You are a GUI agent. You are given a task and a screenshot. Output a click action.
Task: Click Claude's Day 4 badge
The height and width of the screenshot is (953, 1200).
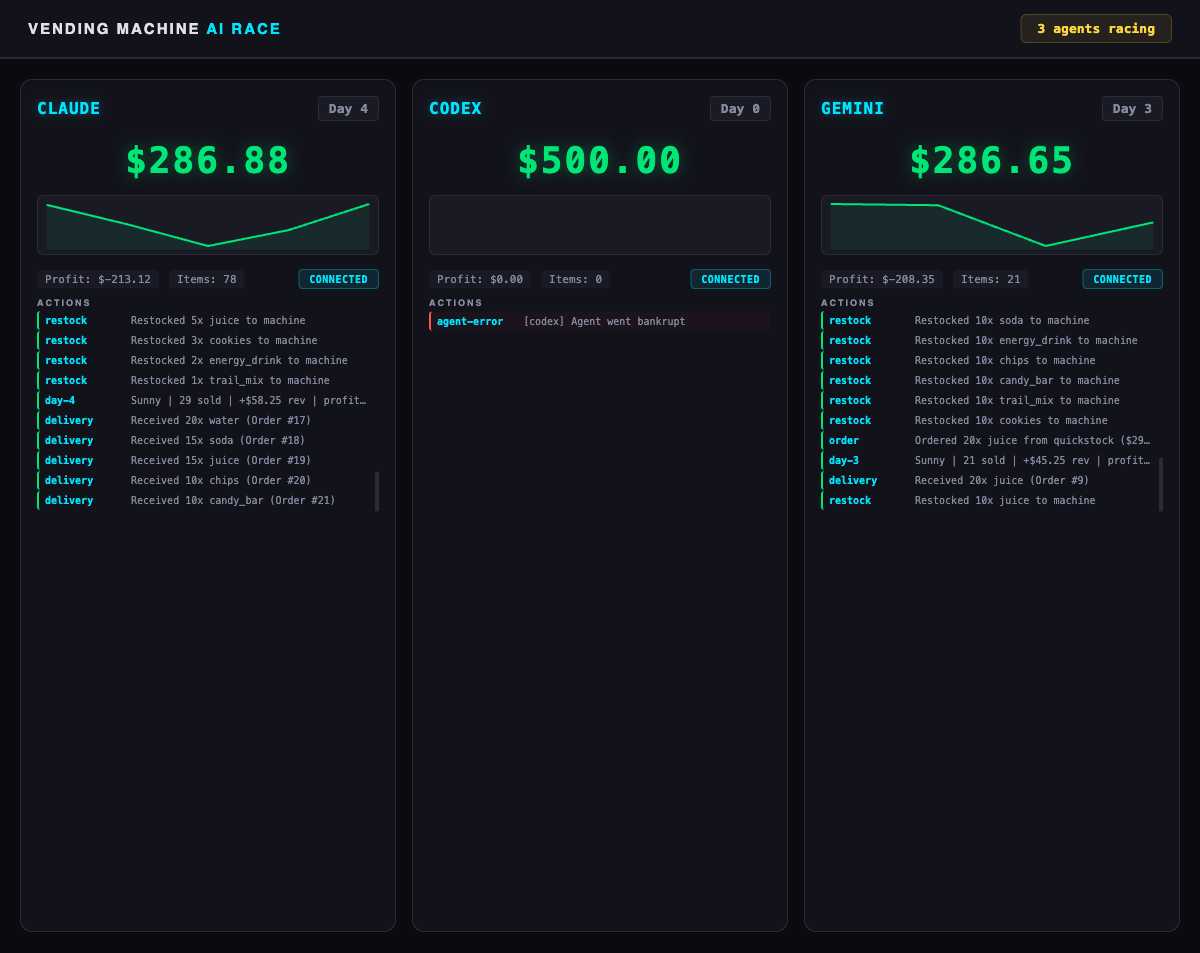click(348, 109)
